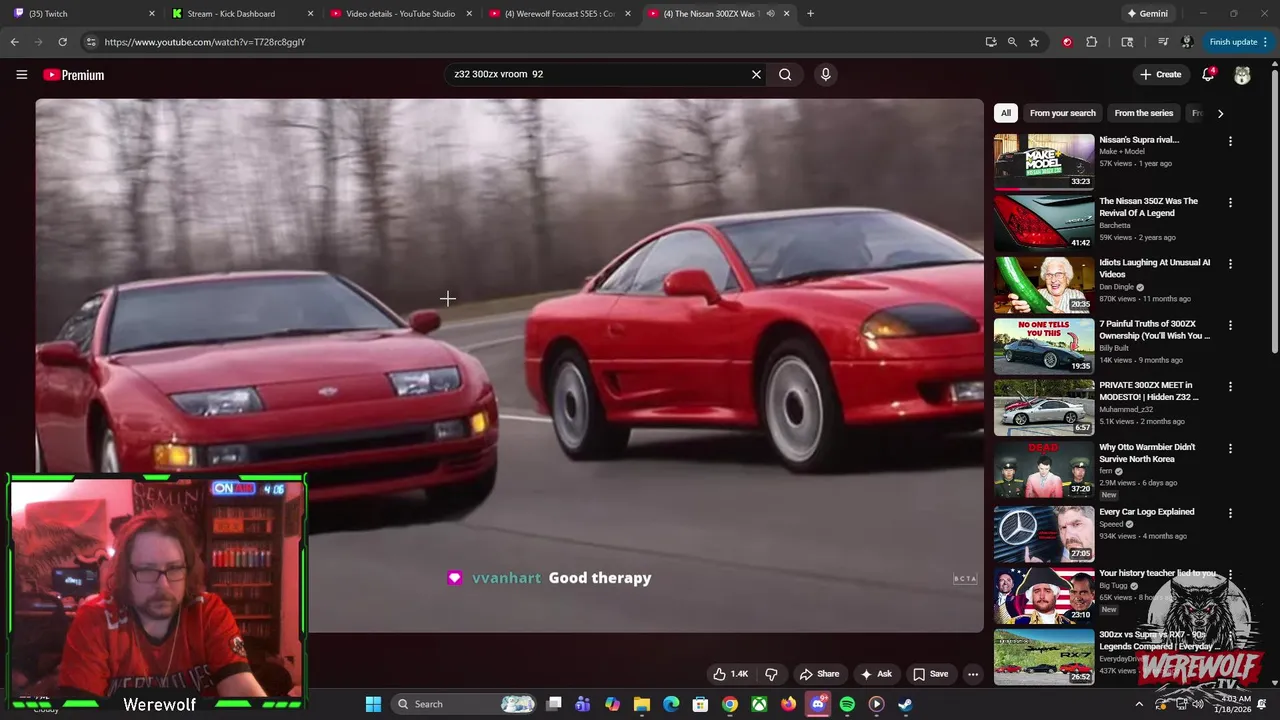Open the Extensions puzzle icon
The image size is (1280, 720).
click(x=1091, y=42)
